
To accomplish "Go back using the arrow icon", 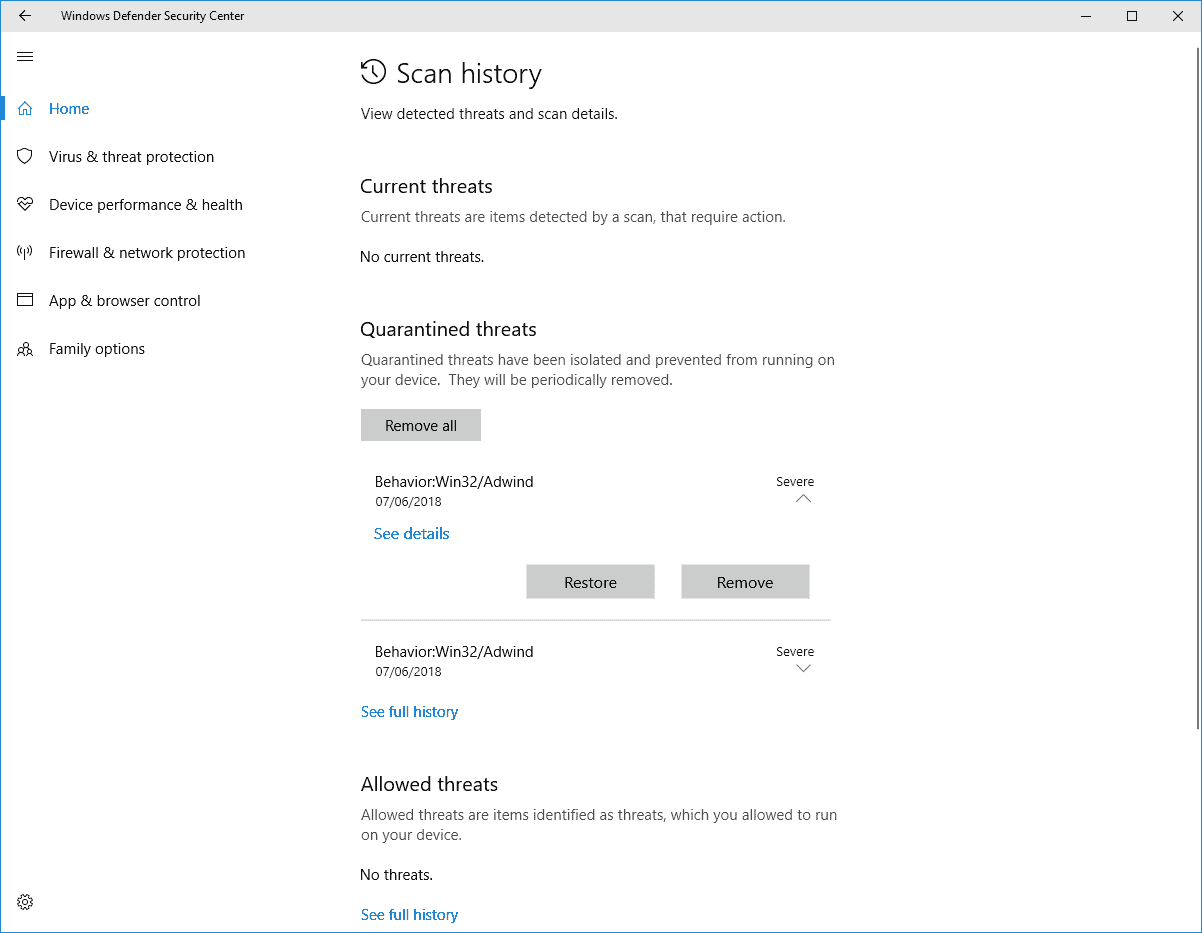I will click(25, 16).
